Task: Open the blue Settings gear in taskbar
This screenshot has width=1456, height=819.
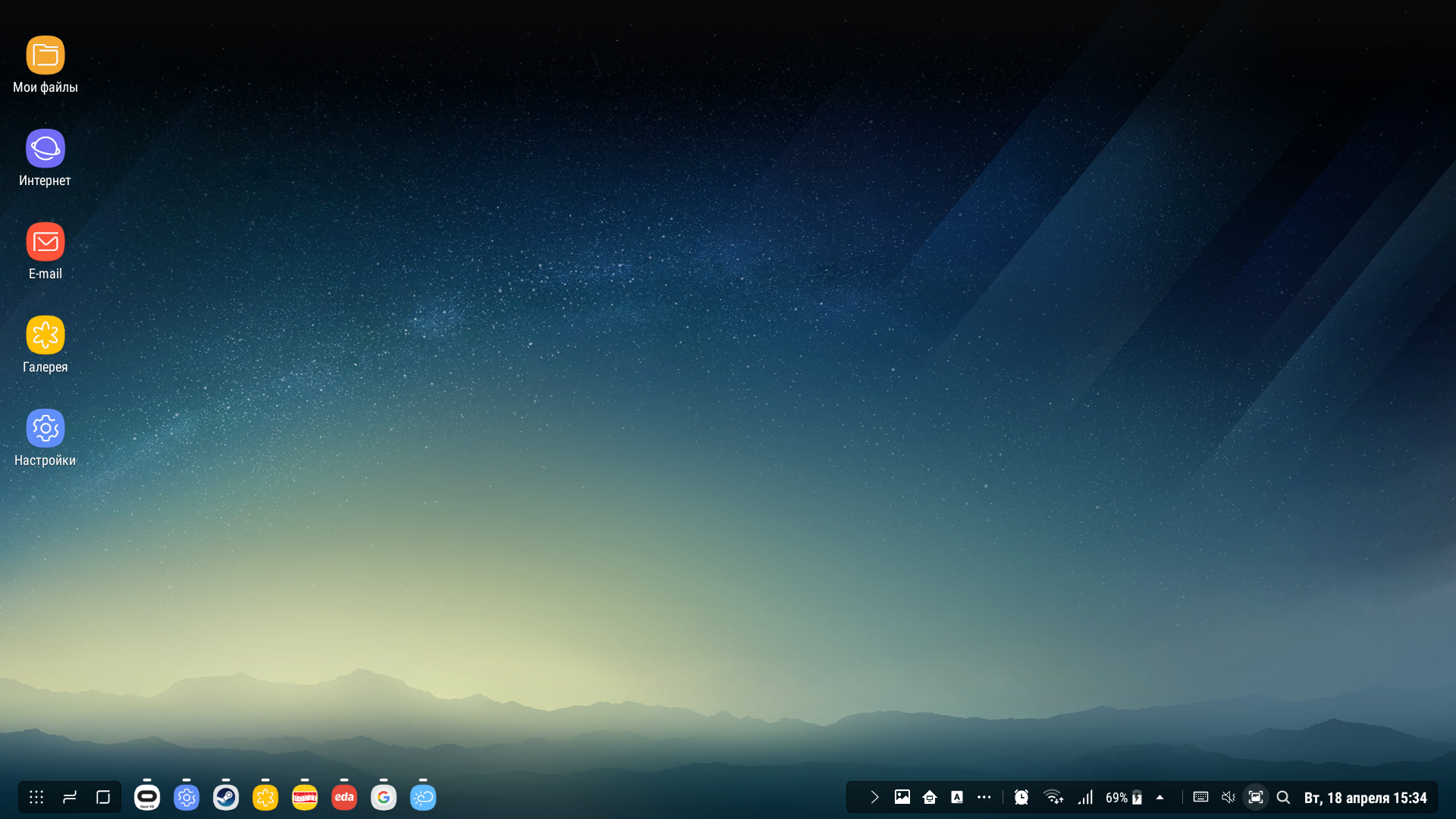Action: (x=187, y=797)
